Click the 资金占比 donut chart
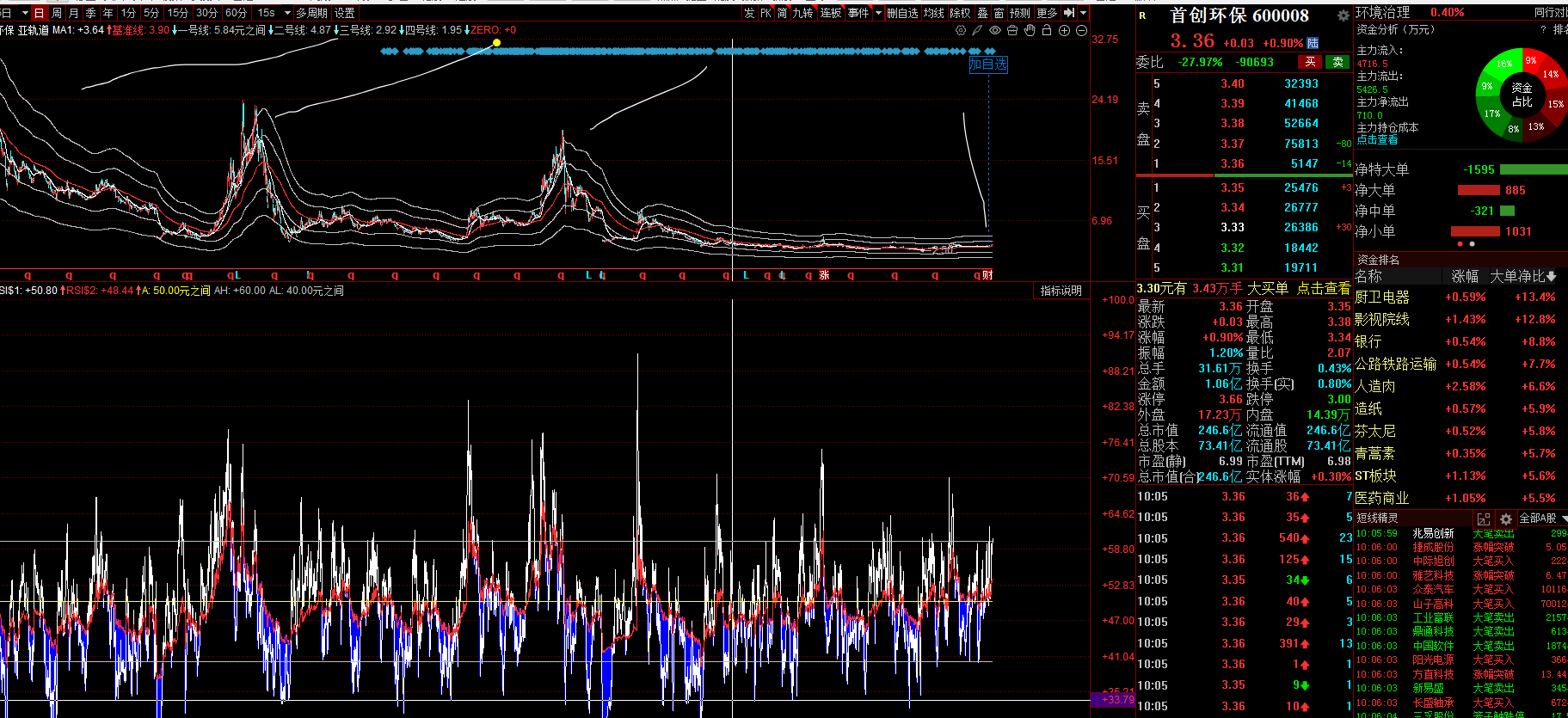The width and height of the screenshot is (1568, 718). pos(1521,95)
